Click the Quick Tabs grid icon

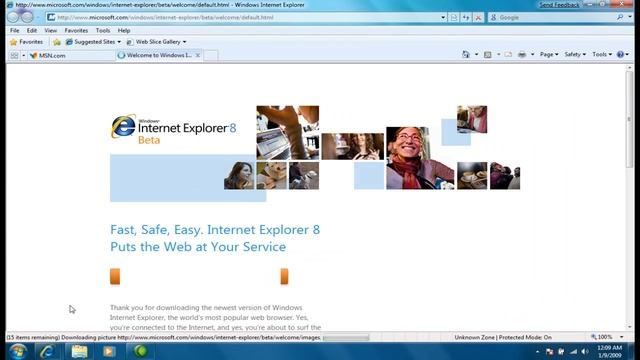pos(14,56)
